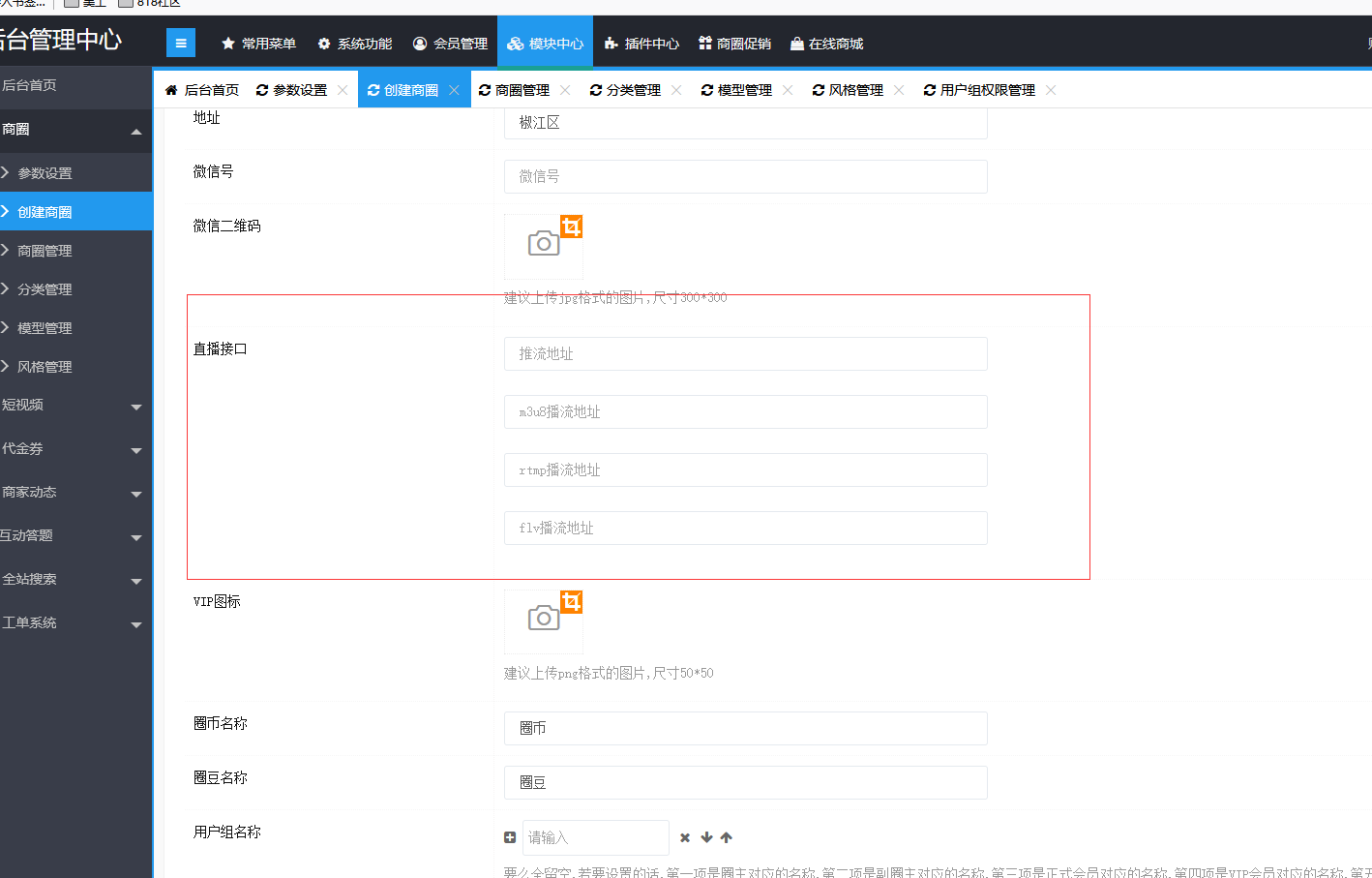Image resolution: width=1372 pixels, height=878 pixels.
Task: Switch to the 风格管理 tab
Action: (848, 90)
